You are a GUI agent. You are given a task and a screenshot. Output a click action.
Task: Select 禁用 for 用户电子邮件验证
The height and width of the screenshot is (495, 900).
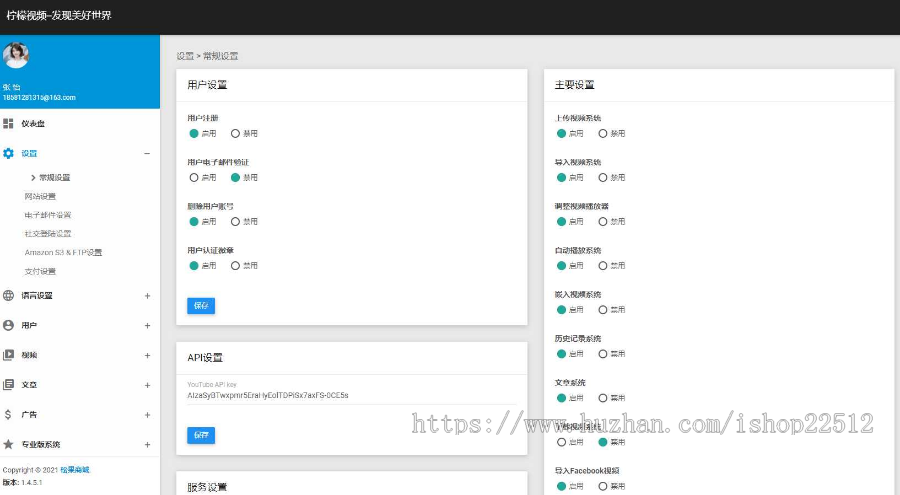tap(235, 177)
